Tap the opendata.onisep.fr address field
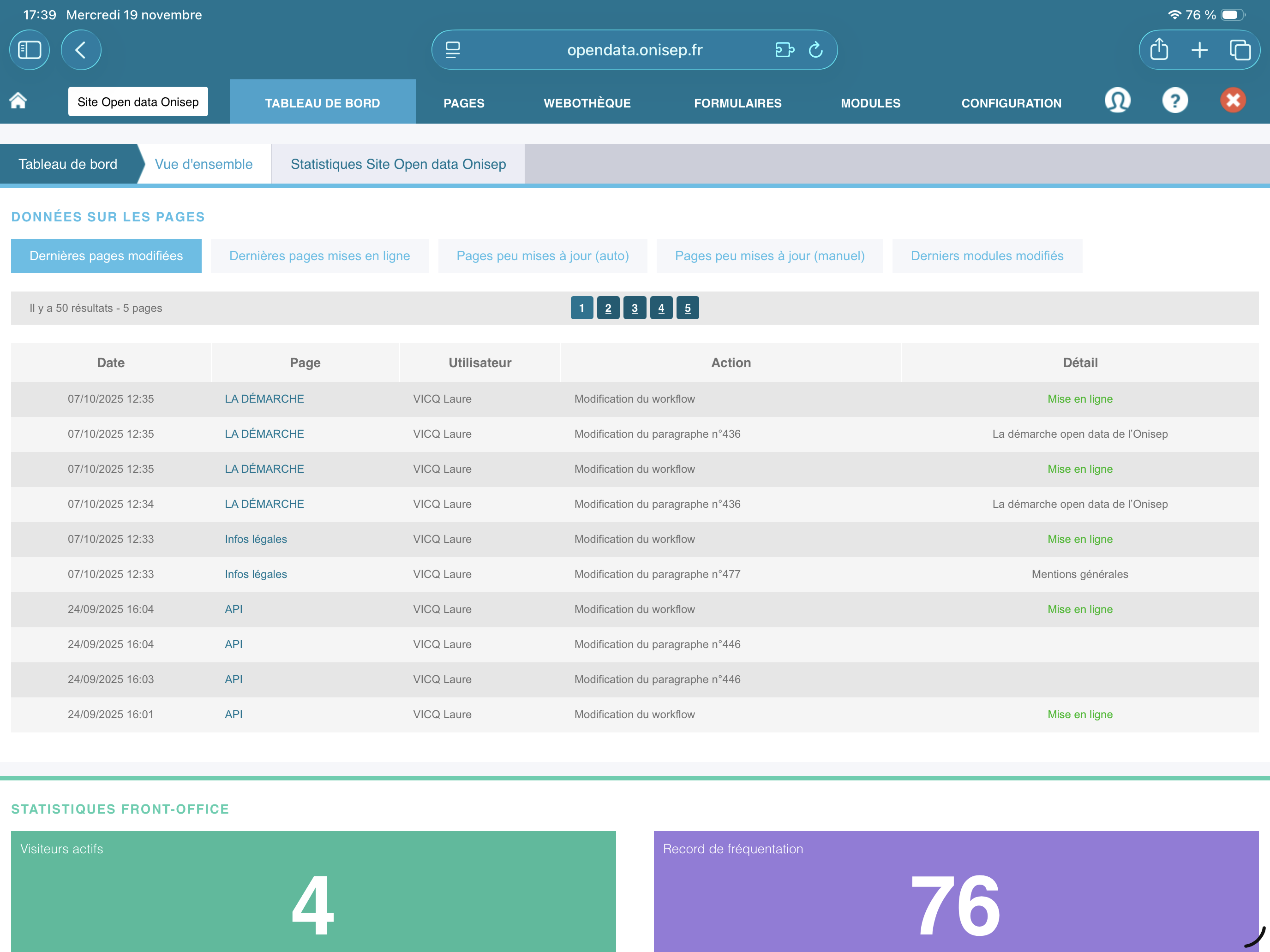Viewport: 1270px width, 952px height. click(x=635, y=50)
